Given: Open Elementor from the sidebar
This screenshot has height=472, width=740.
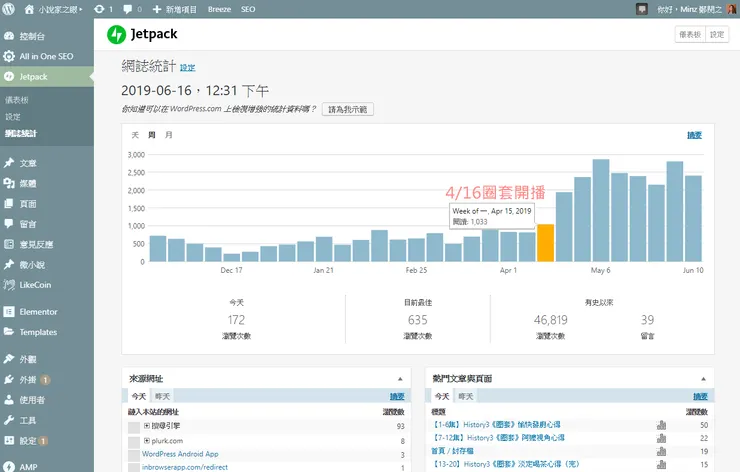Looking at the screenshot, I should coord(38,312).
